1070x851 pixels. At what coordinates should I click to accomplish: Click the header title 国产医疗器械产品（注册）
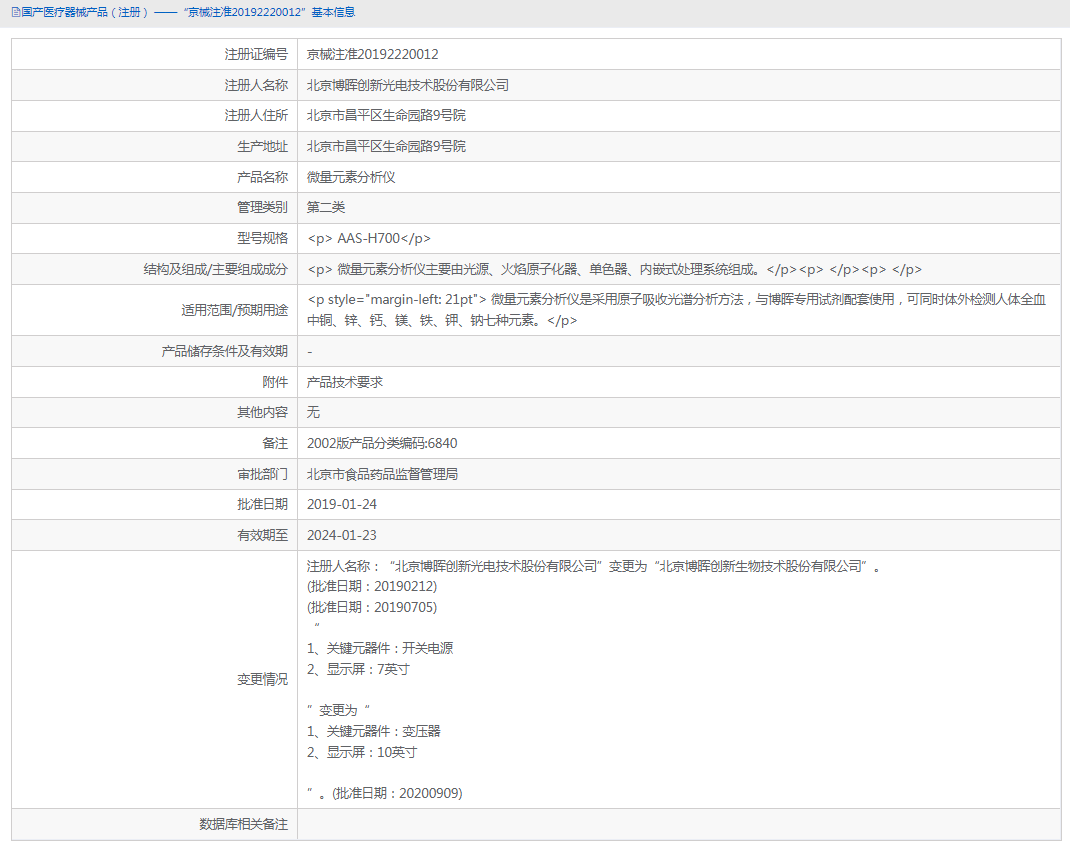point(85,12)
